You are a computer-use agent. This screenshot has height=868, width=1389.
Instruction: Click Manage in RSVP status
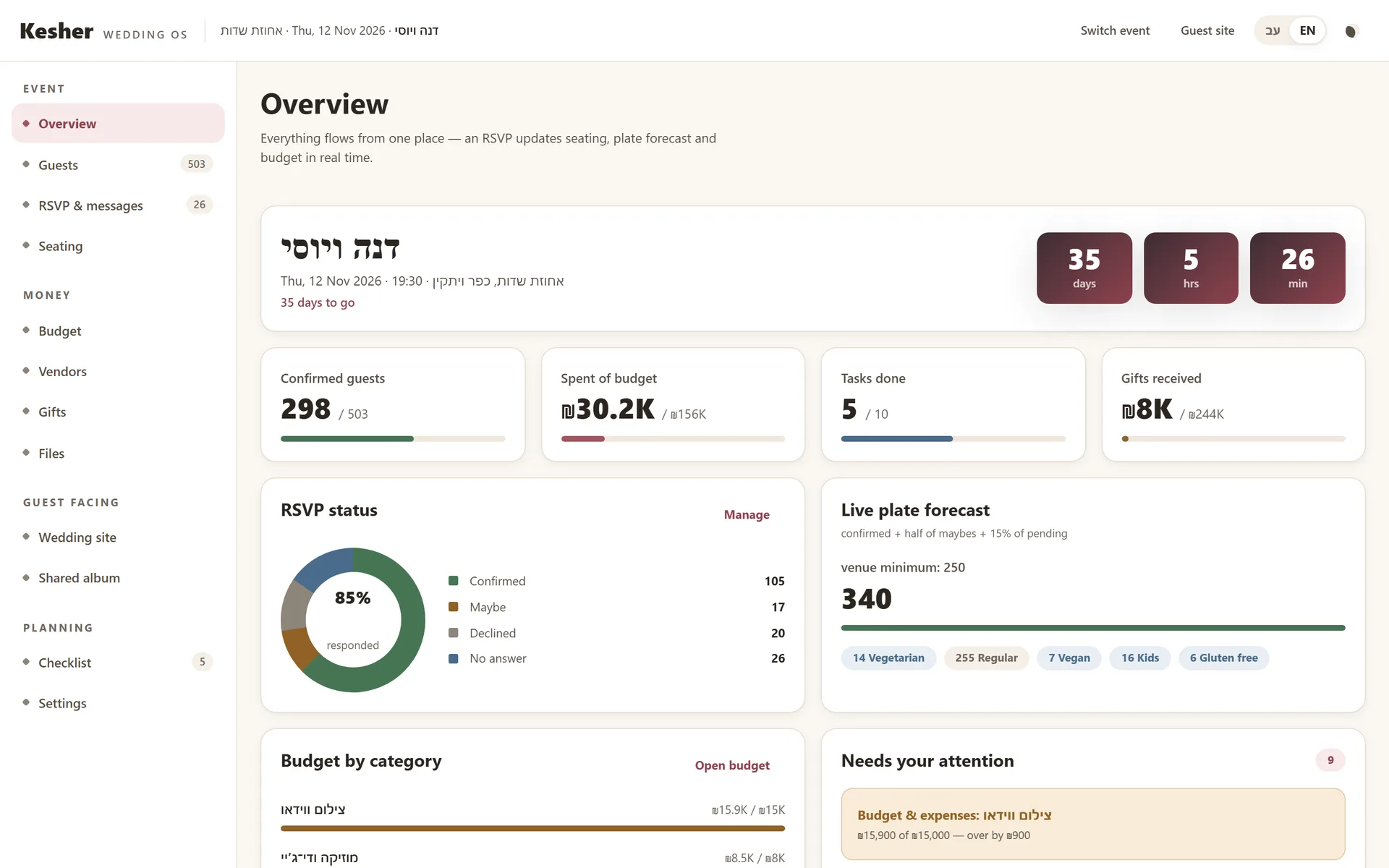pos(747,514)
